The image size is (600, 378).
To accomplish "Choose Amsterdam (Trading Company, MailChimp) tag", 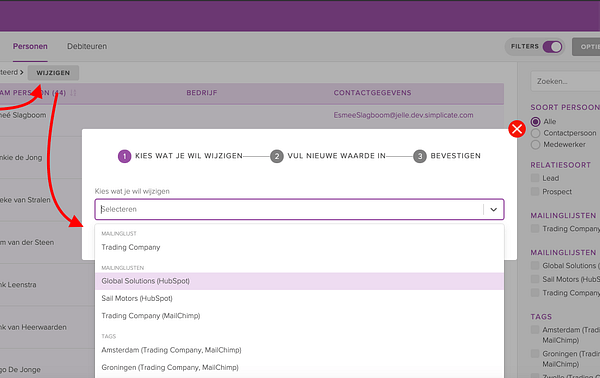I will click(299, 350).
